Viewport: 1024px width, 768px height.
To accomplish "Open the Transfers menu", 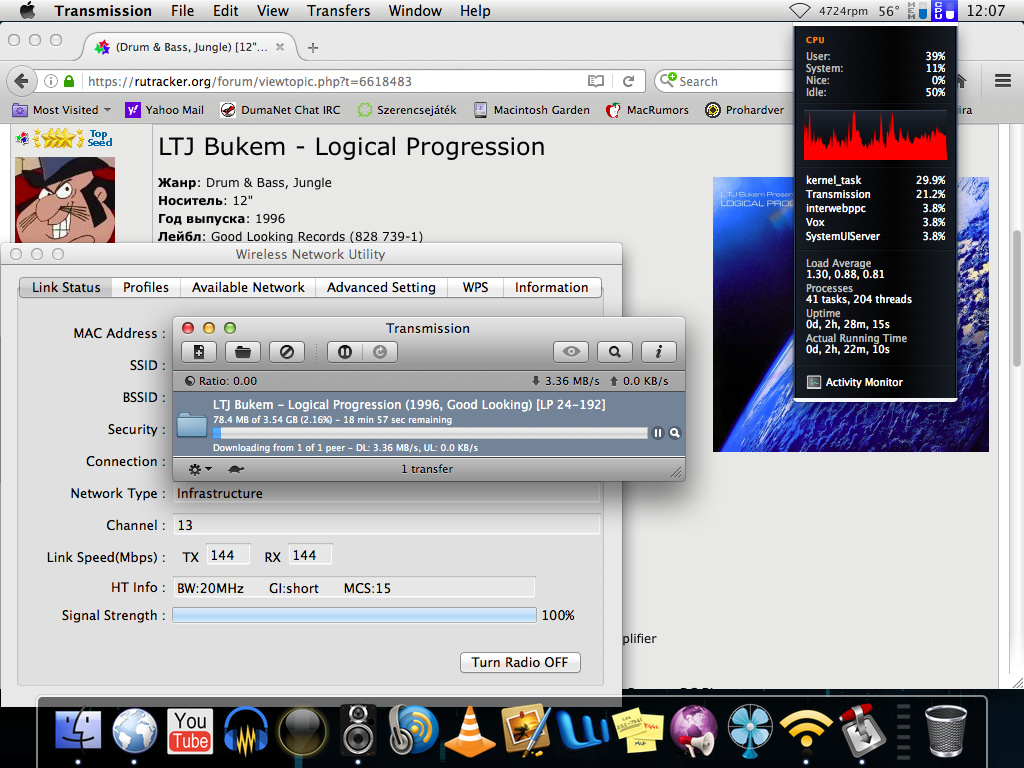I will [x=338, y=11].
